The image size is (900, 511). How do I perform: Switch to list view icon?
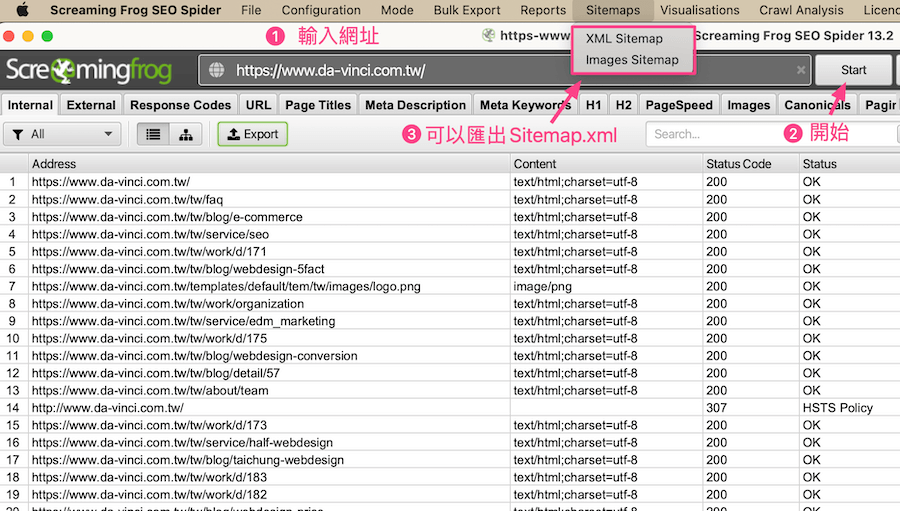point(153,134)
